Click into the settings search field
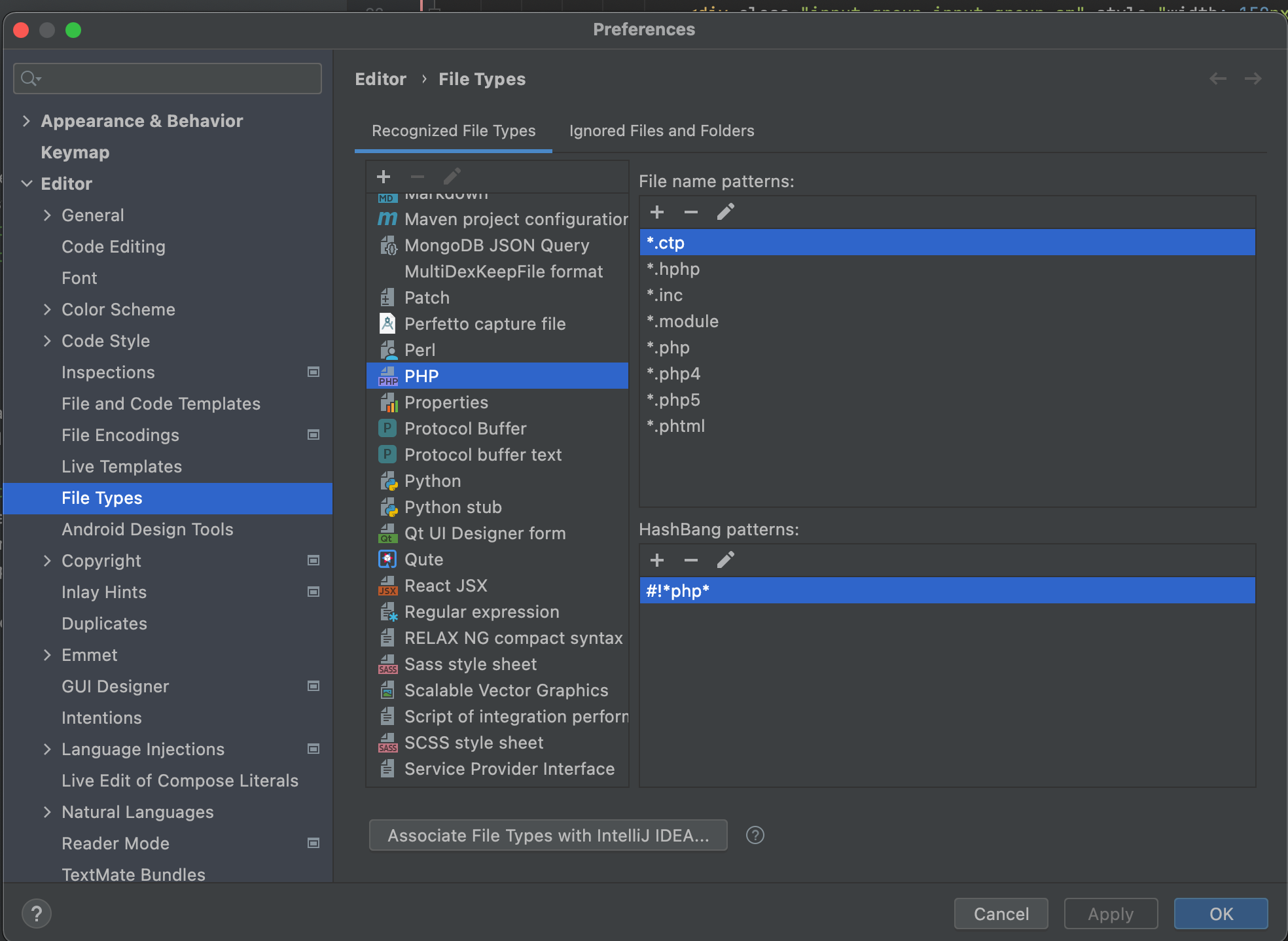Screen dimensions: 1288x941 pyautogui.click(x=177, y=79)
